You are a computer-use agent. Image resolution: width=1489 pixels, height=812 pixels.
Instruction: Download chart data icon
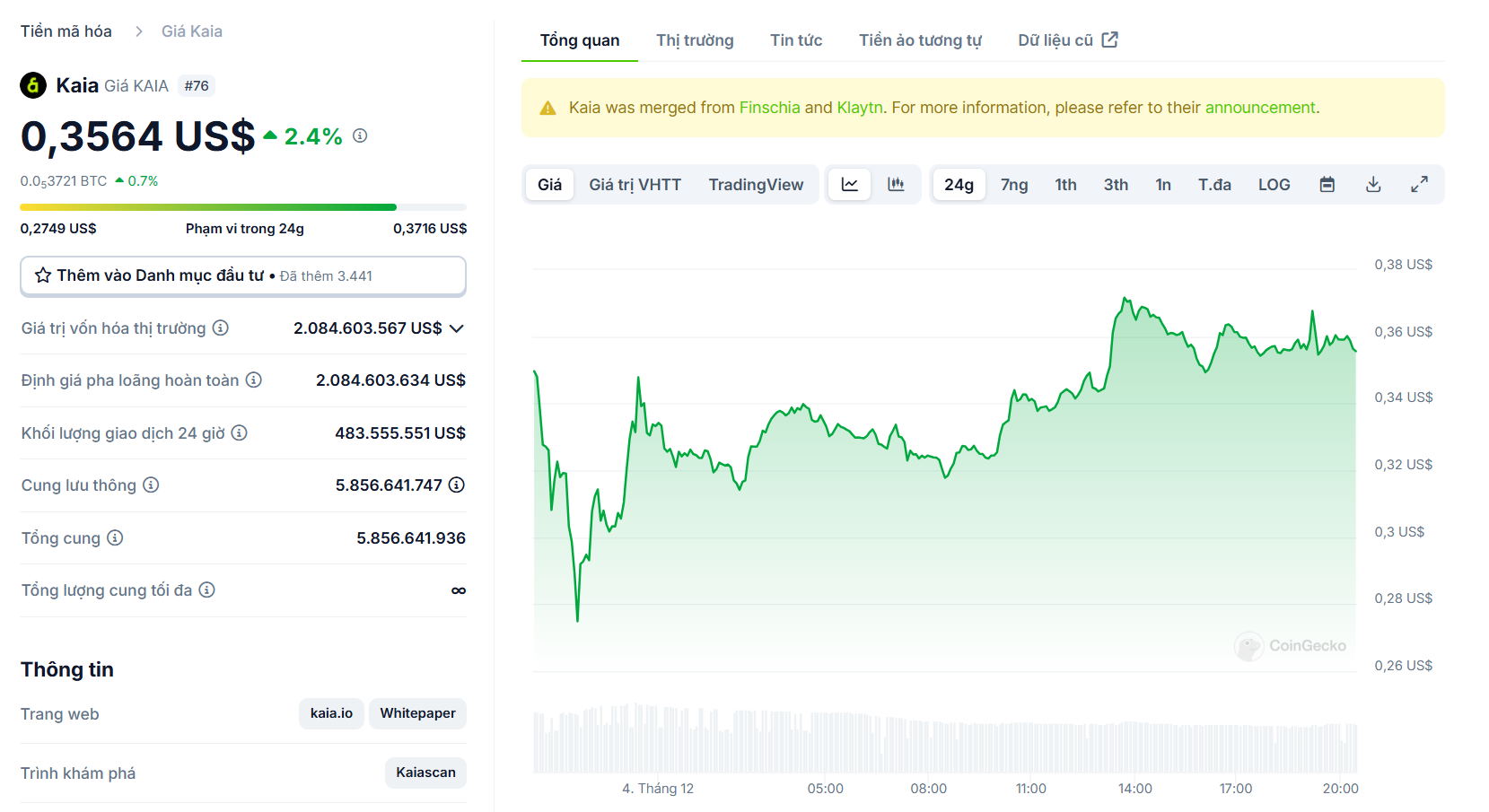click(1373, 185)
